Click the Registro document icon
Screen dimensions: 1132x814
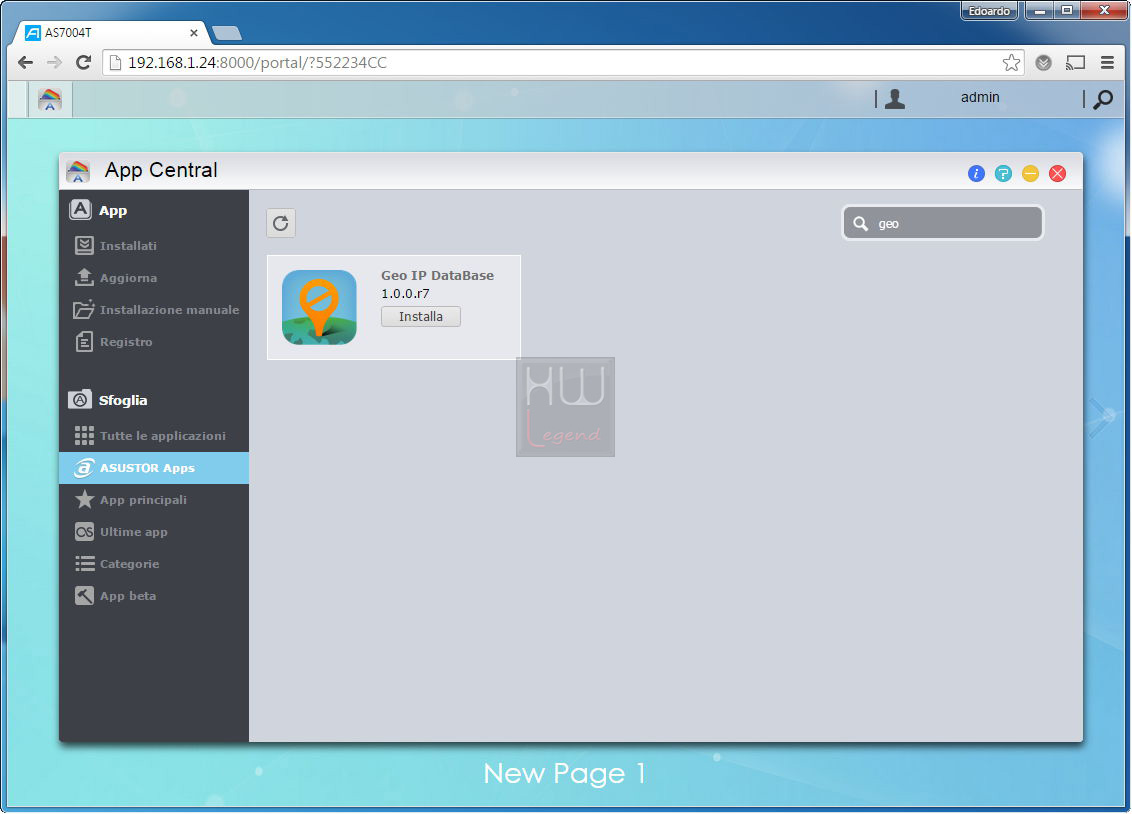click(84, 341)
